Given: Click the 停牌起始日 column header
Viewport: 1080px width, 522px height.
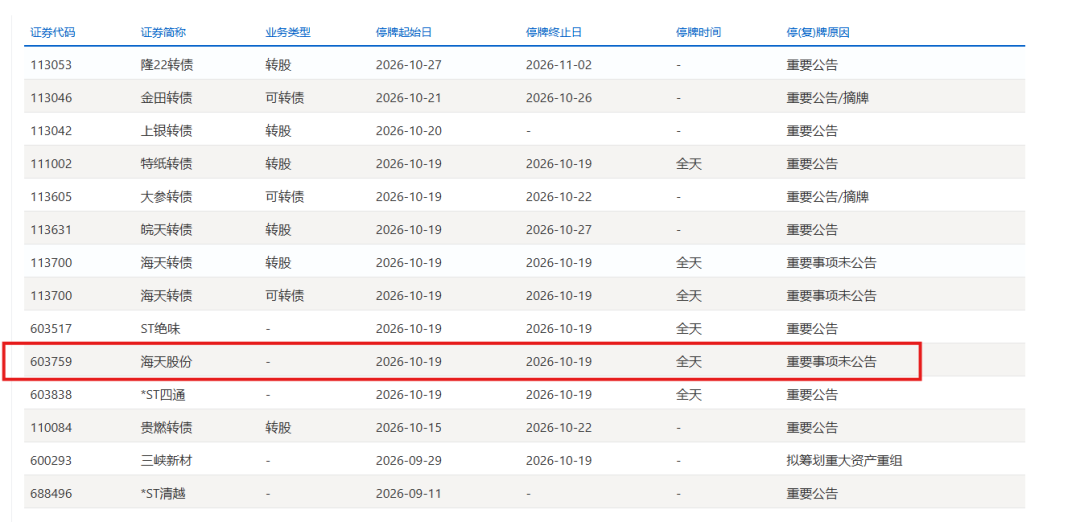Looking at the screenshot, I should coord(404,32).
